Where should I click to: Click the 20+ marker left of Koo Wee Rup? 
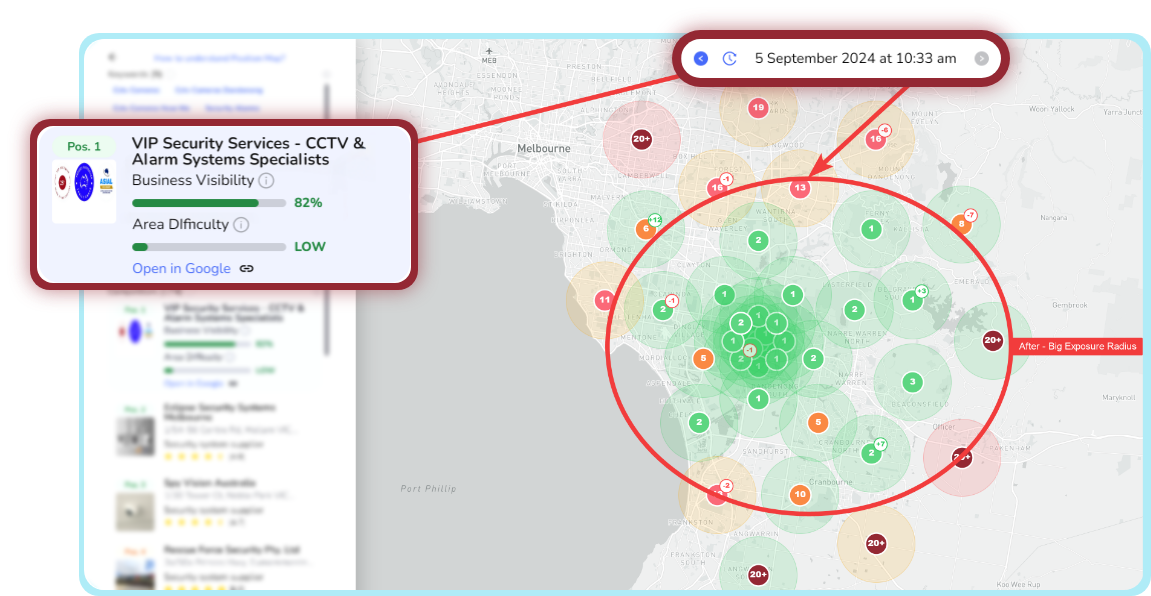click(x=876, y=543)
